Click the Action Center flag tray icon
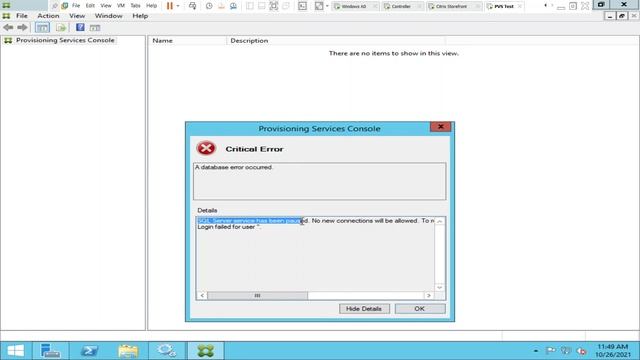 (550, 351)
